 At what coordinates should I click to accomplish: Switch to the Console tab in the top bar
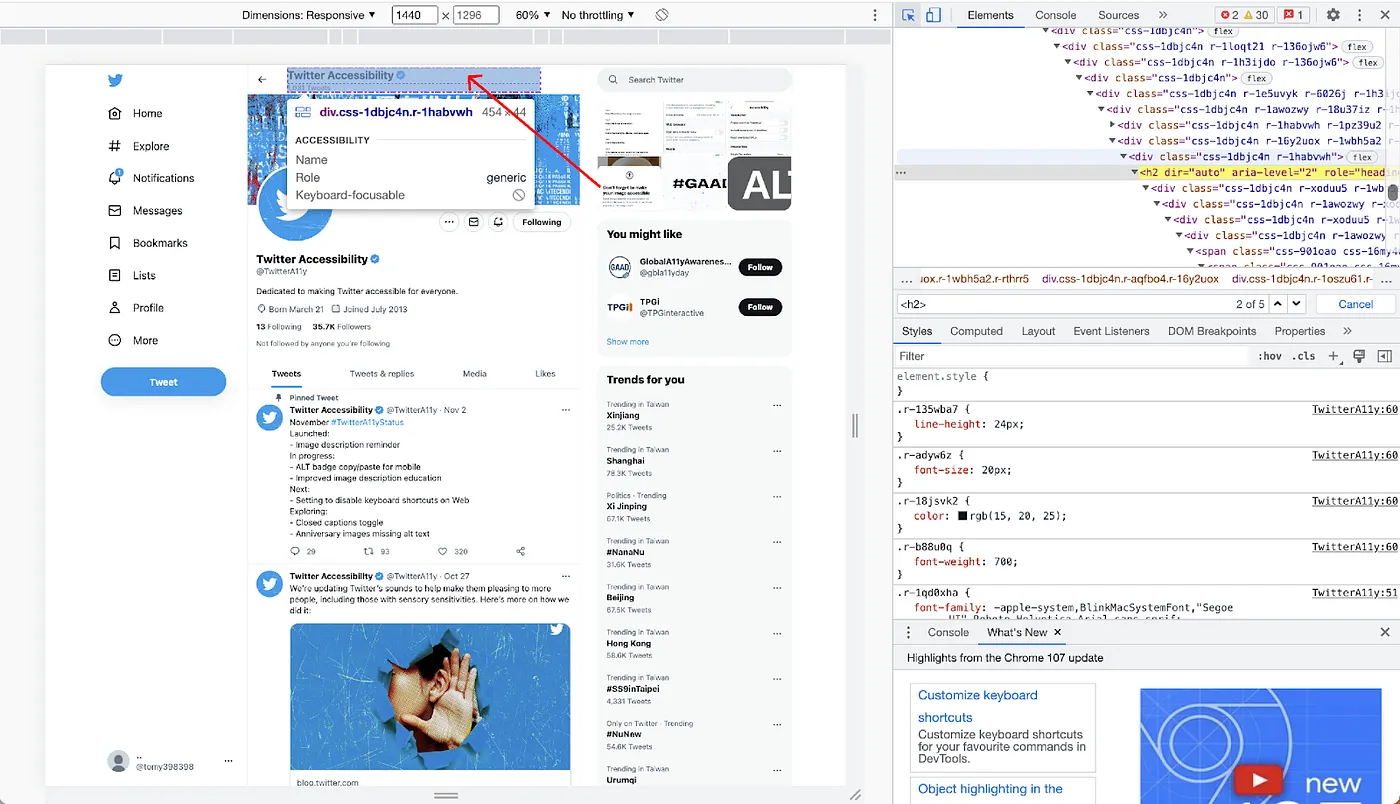1056,15
